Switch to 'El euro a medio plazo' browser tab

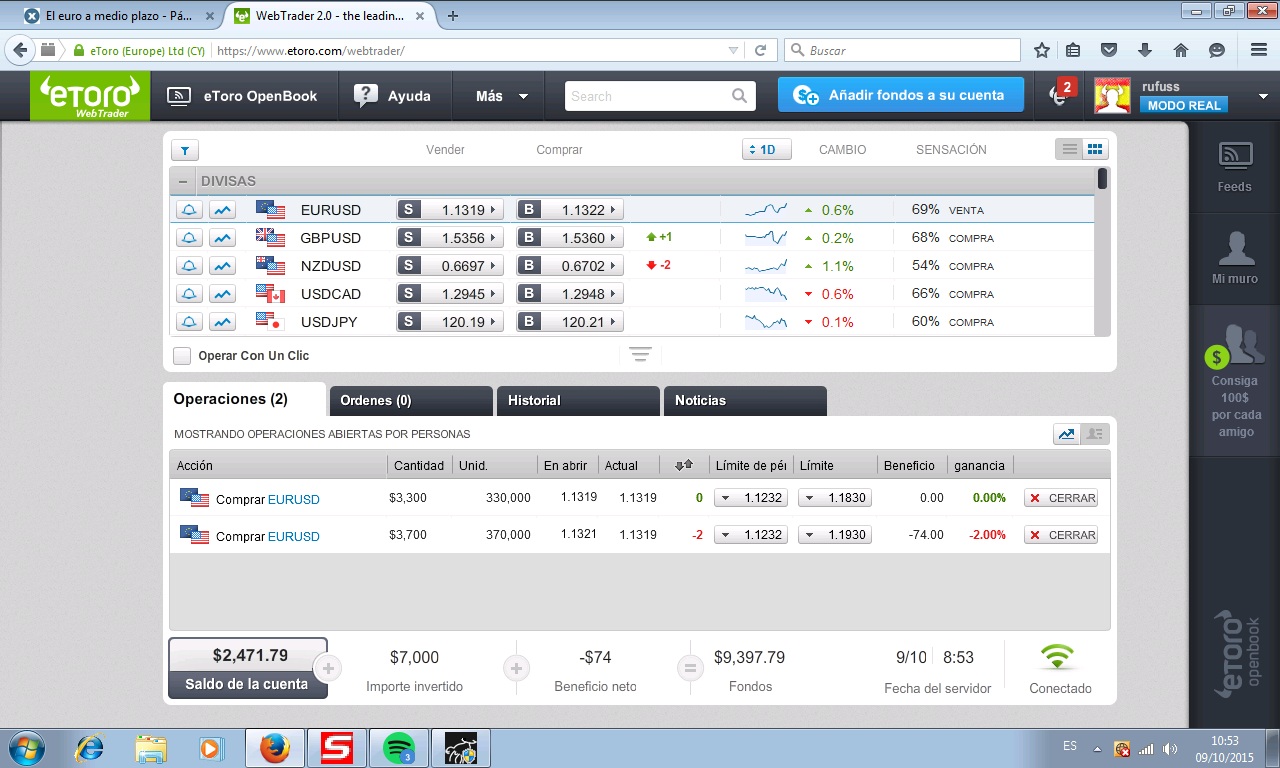[x=119, y=16]
